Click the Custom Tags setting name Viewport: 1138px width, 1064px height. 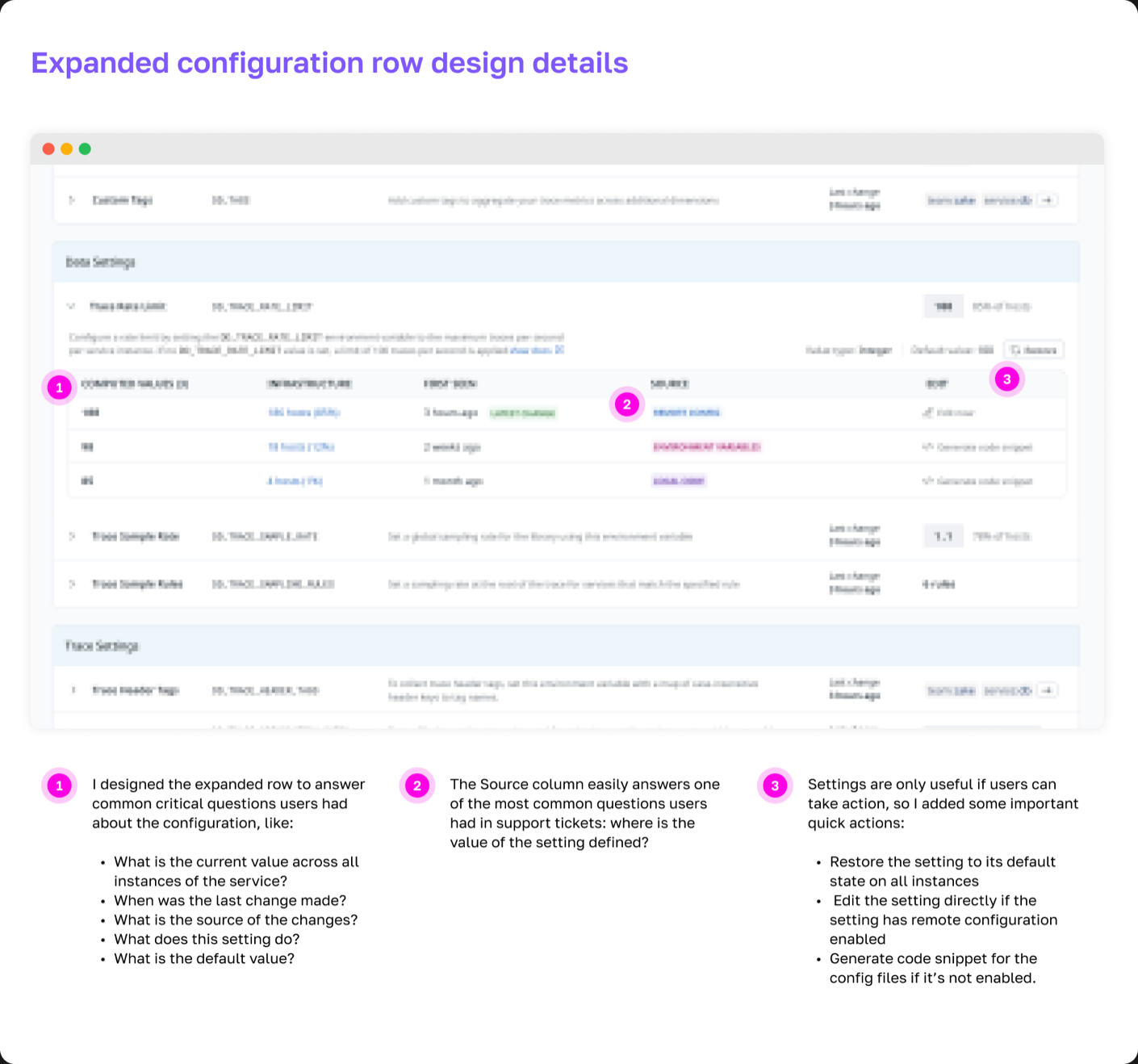[123, 200]
